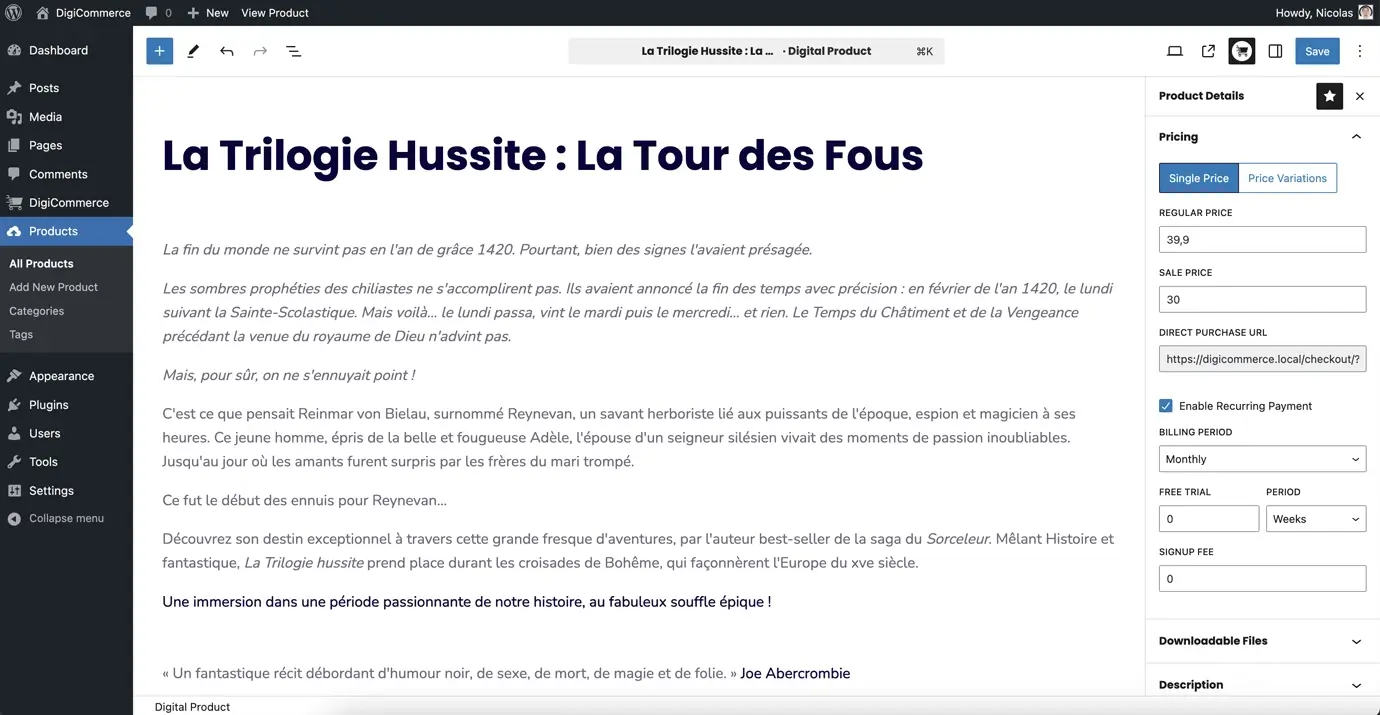Viewport: 1380px width, 715px height.
Task: Toggle the Settings sidebar icon
Action: (x=1275, y=51)
